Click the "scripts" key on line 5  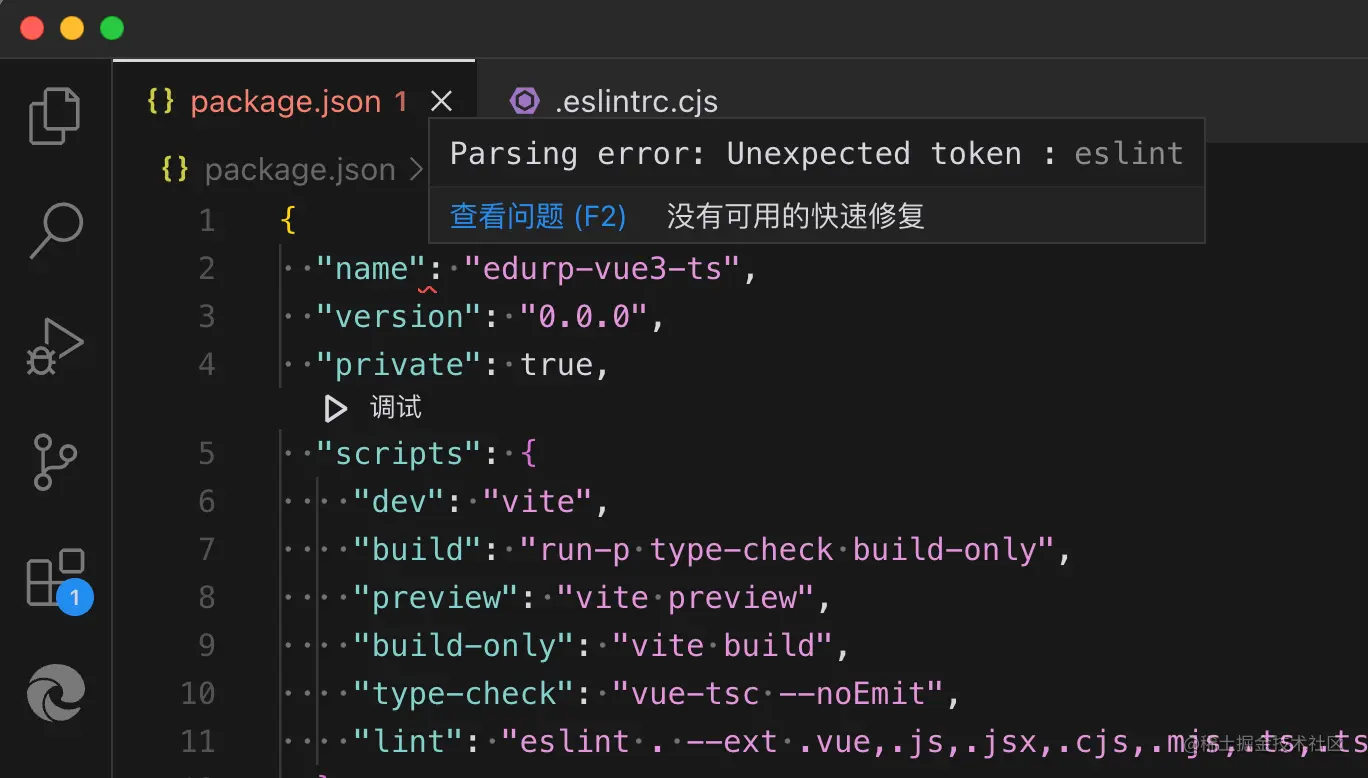(400, 454)
